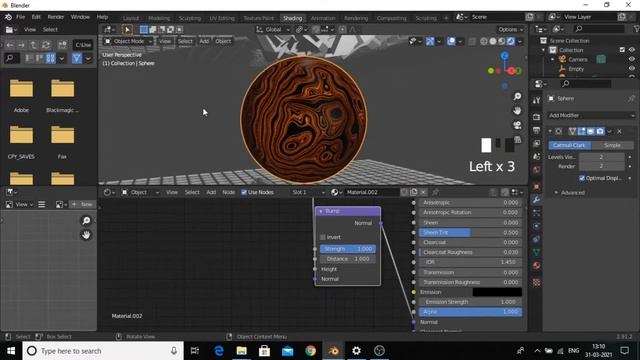Toggle the Use Nodes checkbox
Image resolution: width=640 pixels, height=360 pixels.
pyautogui.click(x=244, y=192)
